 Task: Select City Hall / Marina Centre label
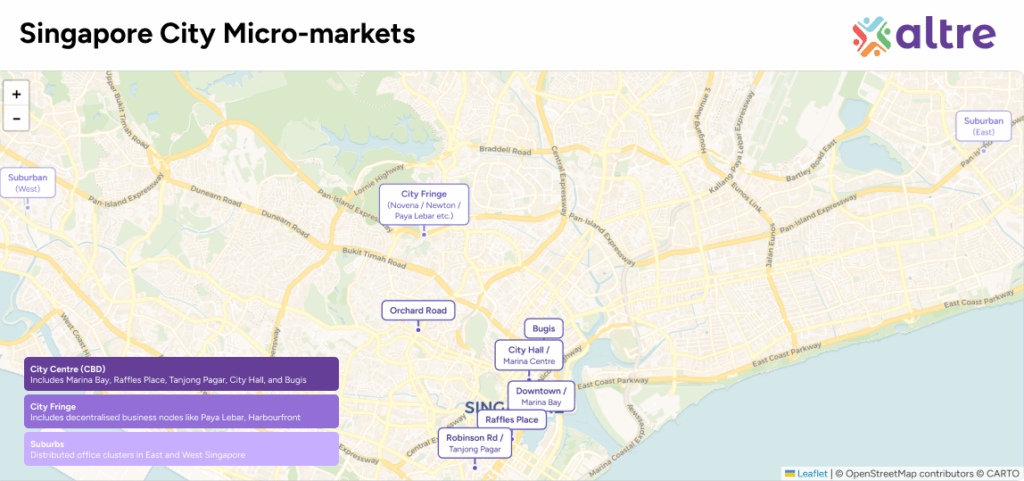tap(530, 355)
